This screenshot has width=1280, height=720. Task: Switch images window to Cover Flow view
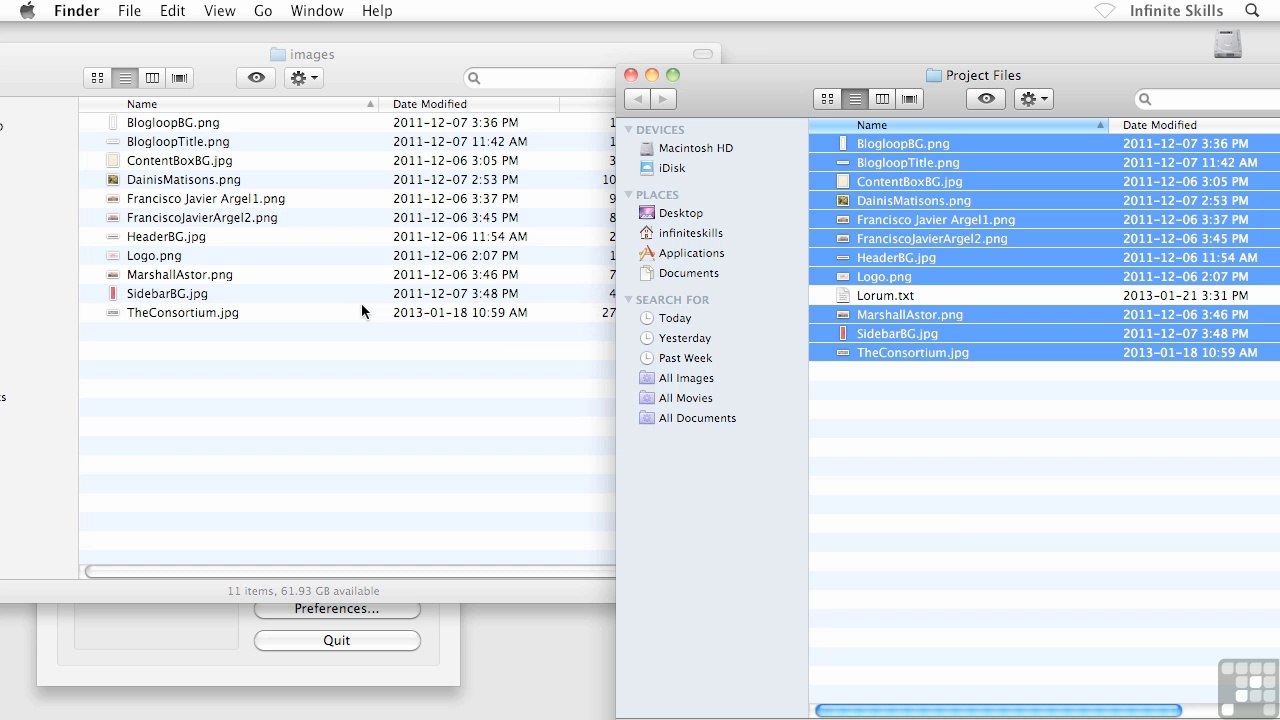(x=179, y=78)
